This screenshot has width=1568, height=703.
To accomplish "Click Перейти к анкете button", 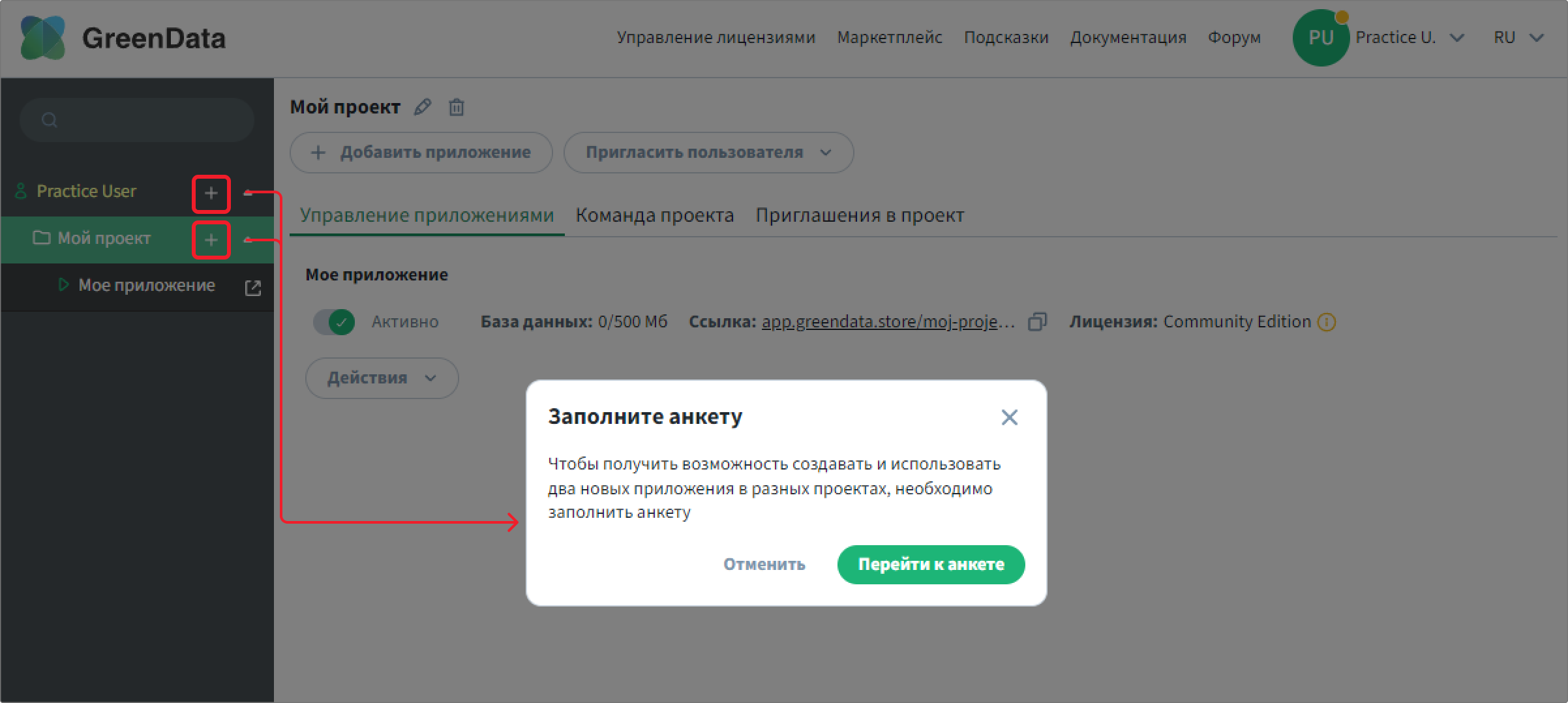I will [x=931, y=564].
